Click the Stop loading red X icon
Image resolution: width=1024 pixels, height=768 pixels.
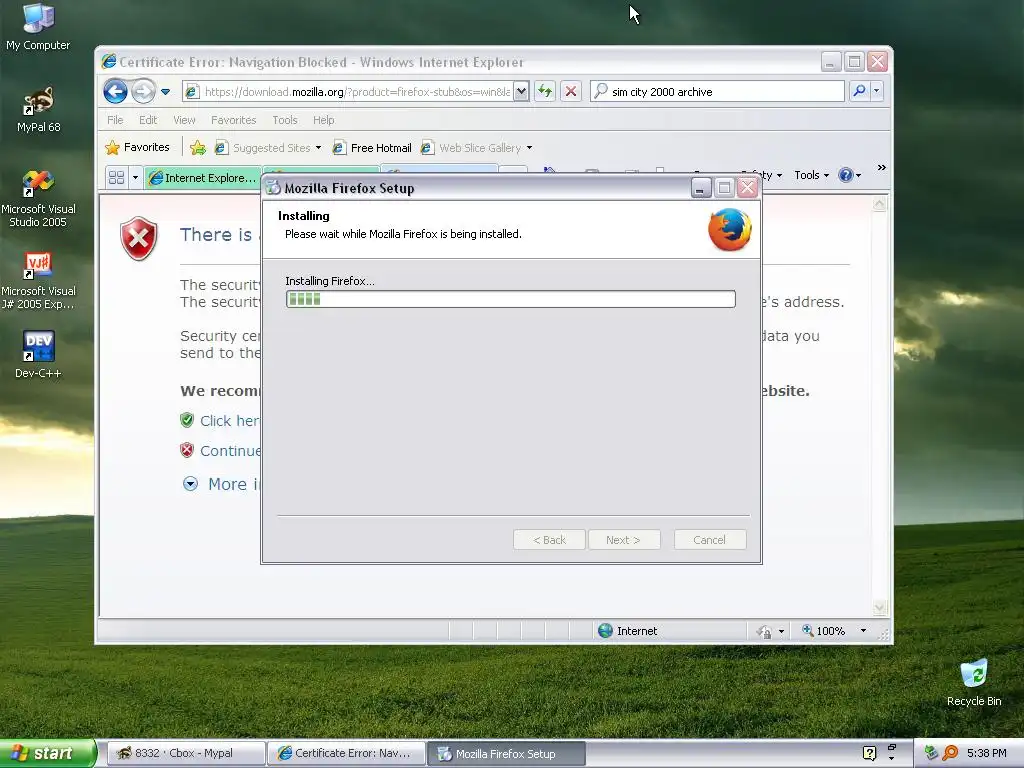pos(571,91)
